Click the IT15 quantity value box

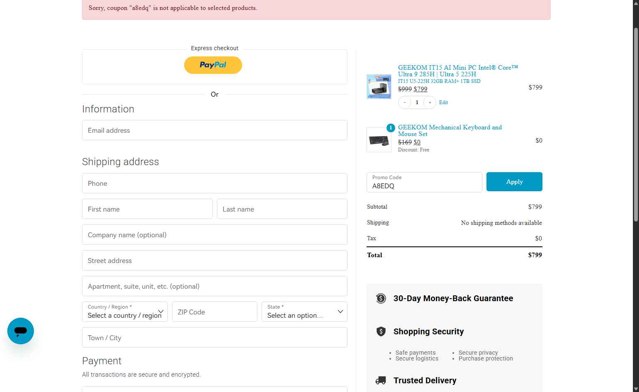coord(417,102)
